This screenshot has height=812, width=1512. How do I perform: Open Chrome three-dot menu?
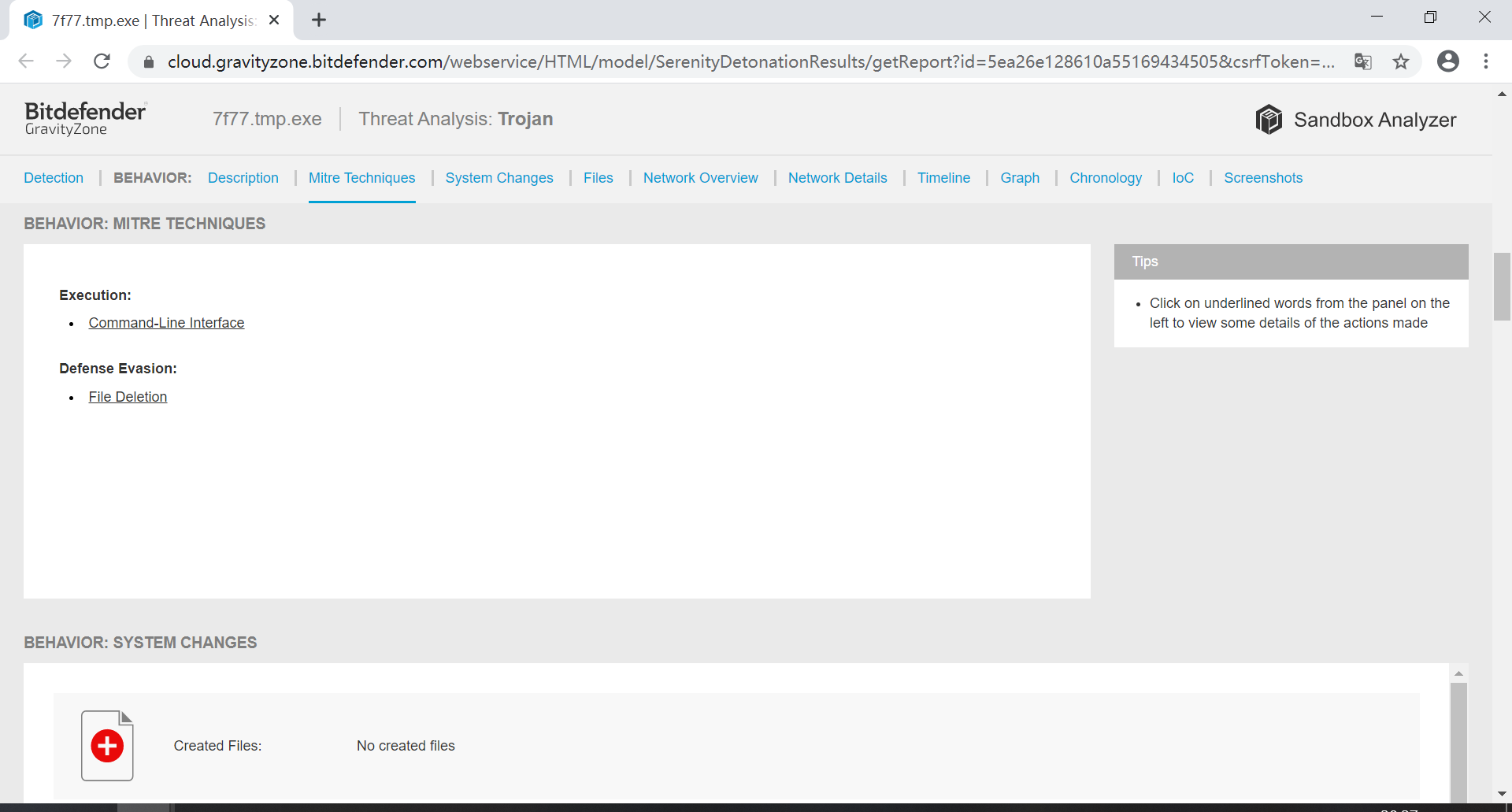pyautogui.click(x=1486, y=61)
